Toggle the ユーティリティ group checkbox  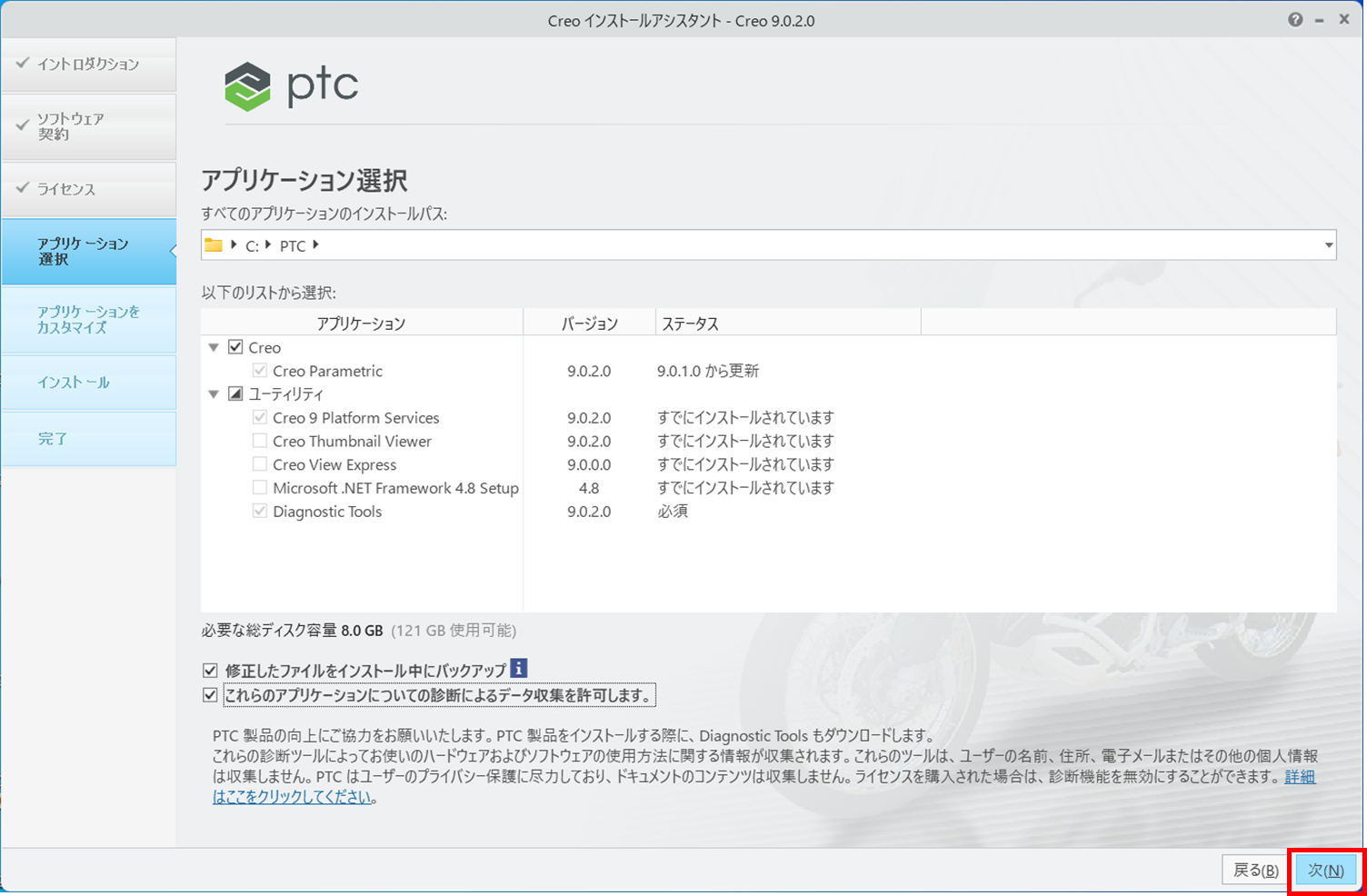click(235, 394)
